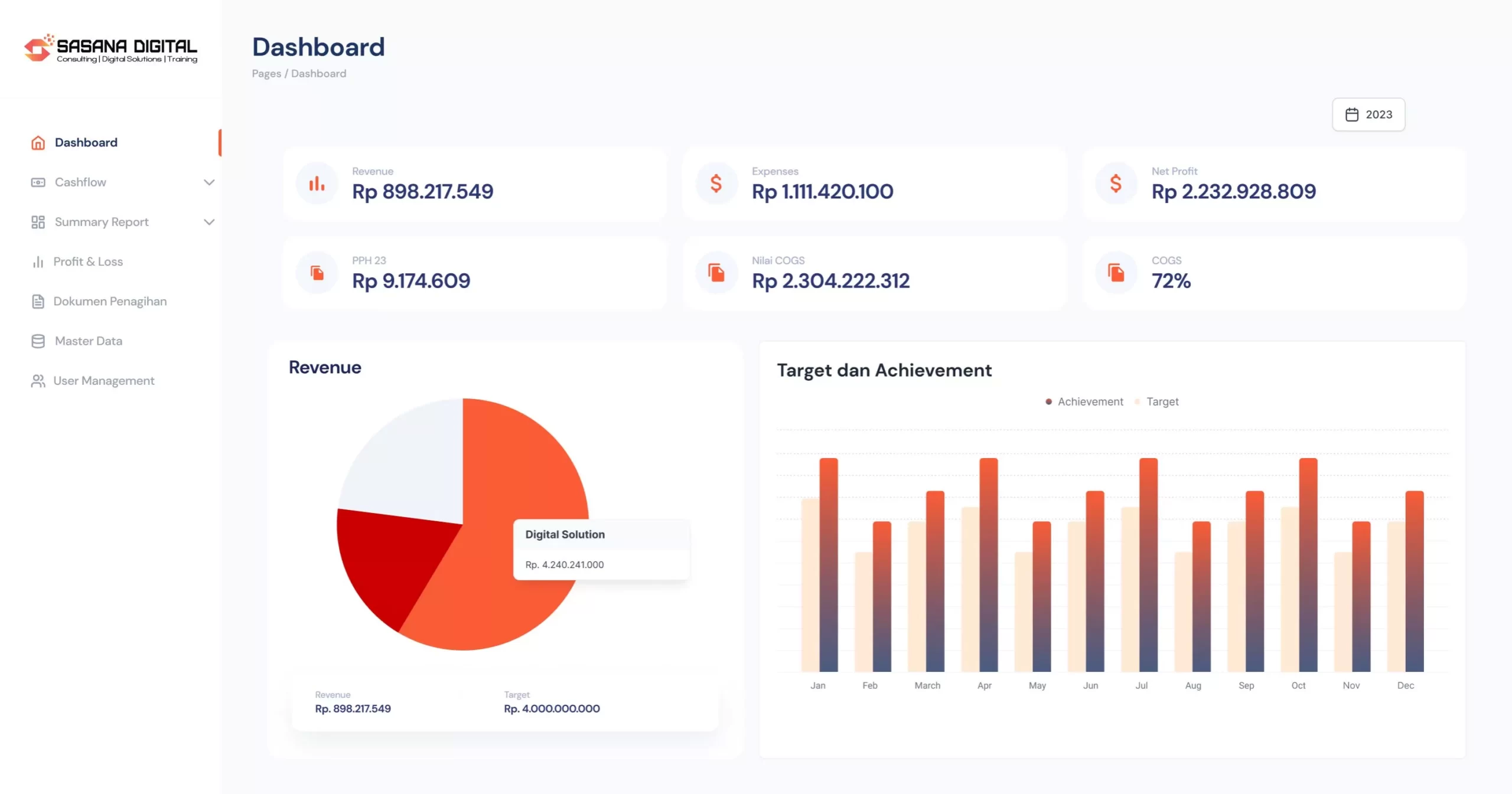Click the dollar icon on the Net Profit card
Screen dimensions: 1512x794
point(1116,184)
